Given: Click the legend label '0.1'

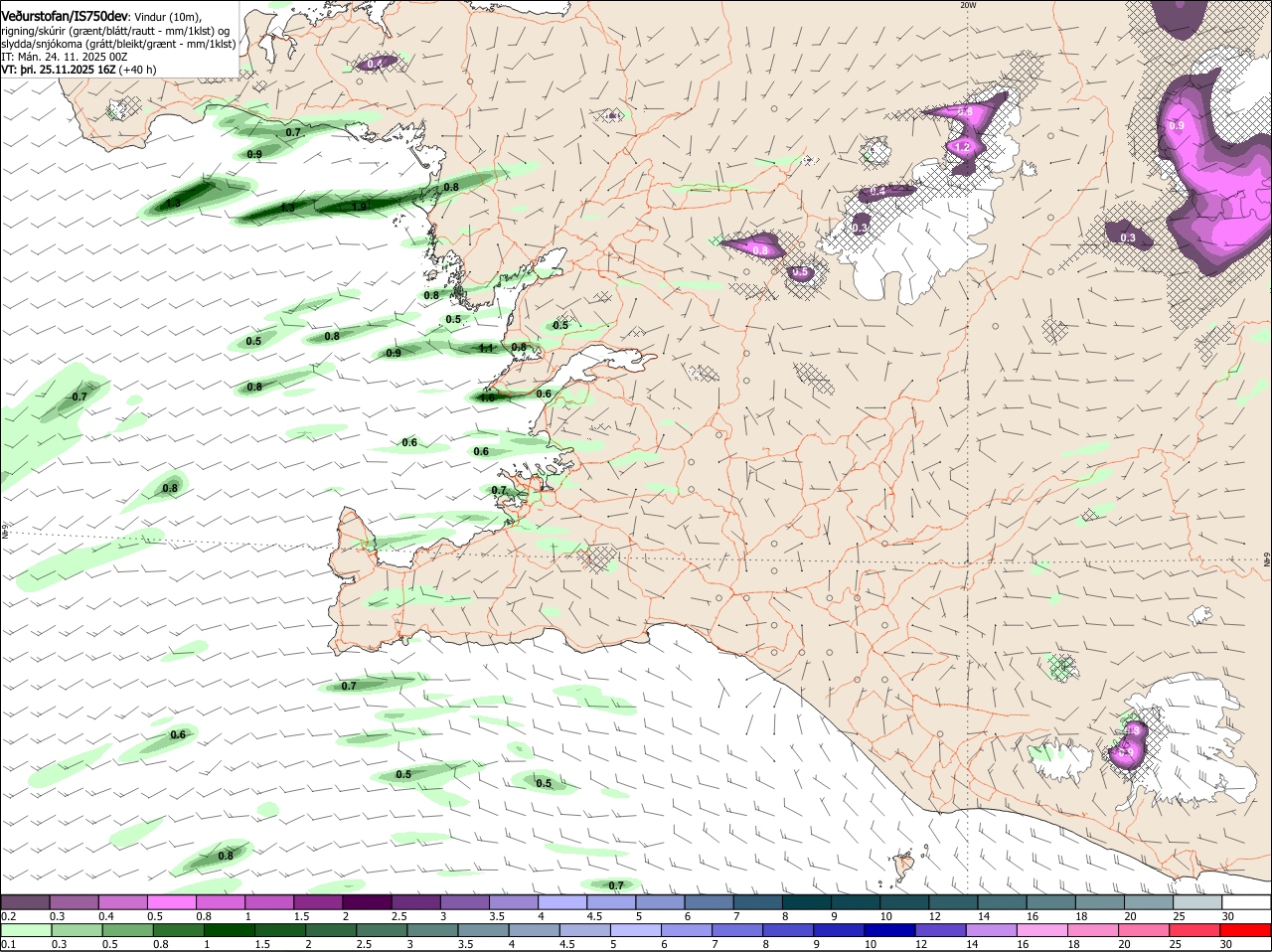Looking at the screenshot, I should pyautogui.click(x=8, y=944).
